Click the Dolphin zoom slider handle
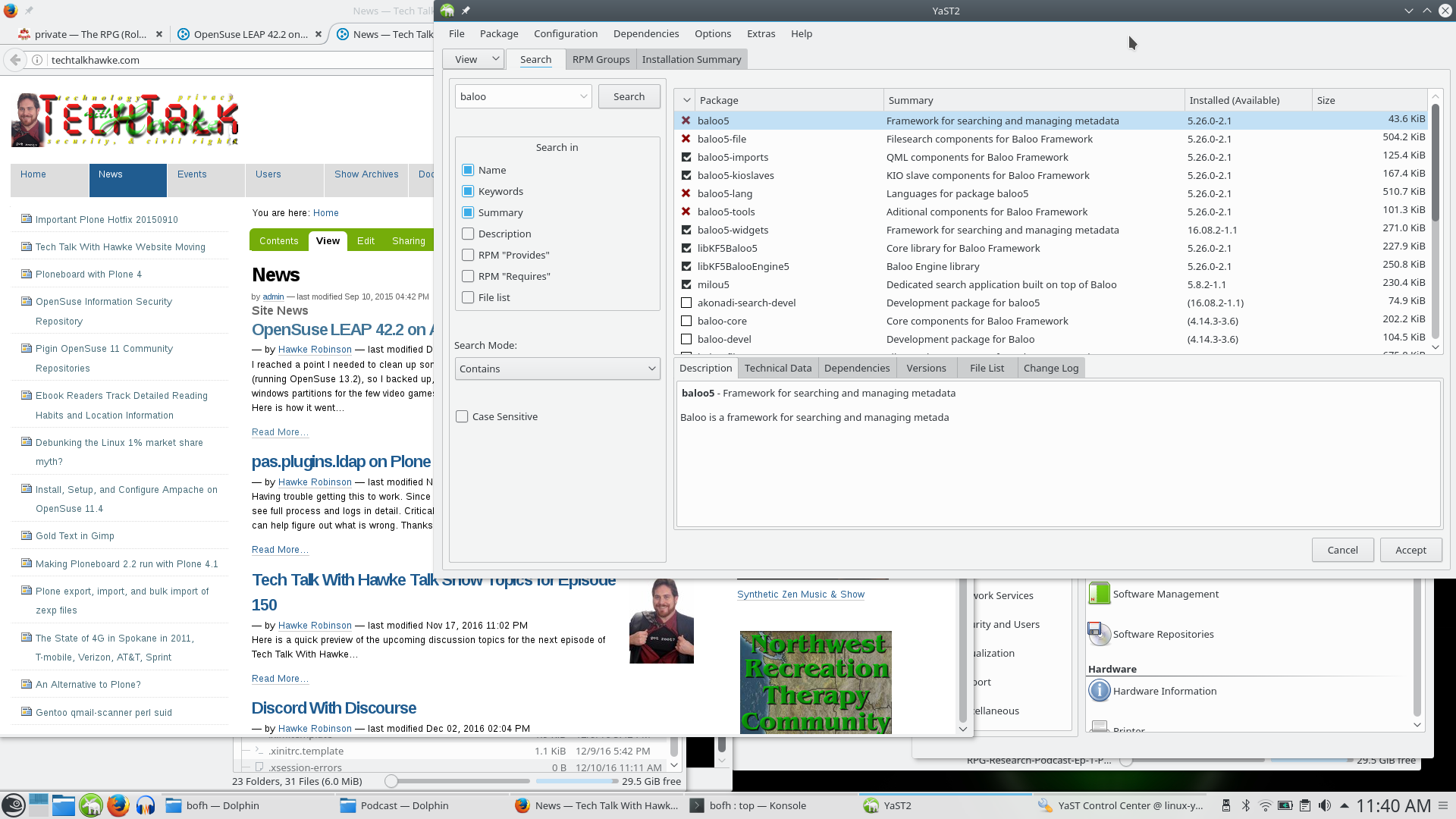This screenshot has height=819, width=1456. click(391, 781)
